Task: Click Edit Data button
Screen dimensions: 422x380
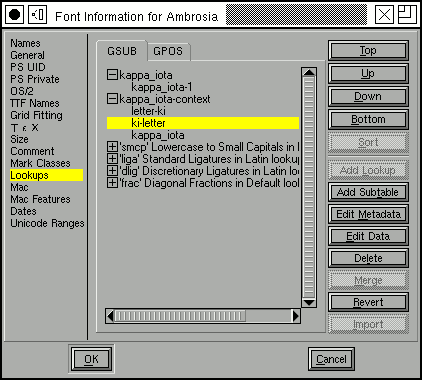Action: click(368, 236)
